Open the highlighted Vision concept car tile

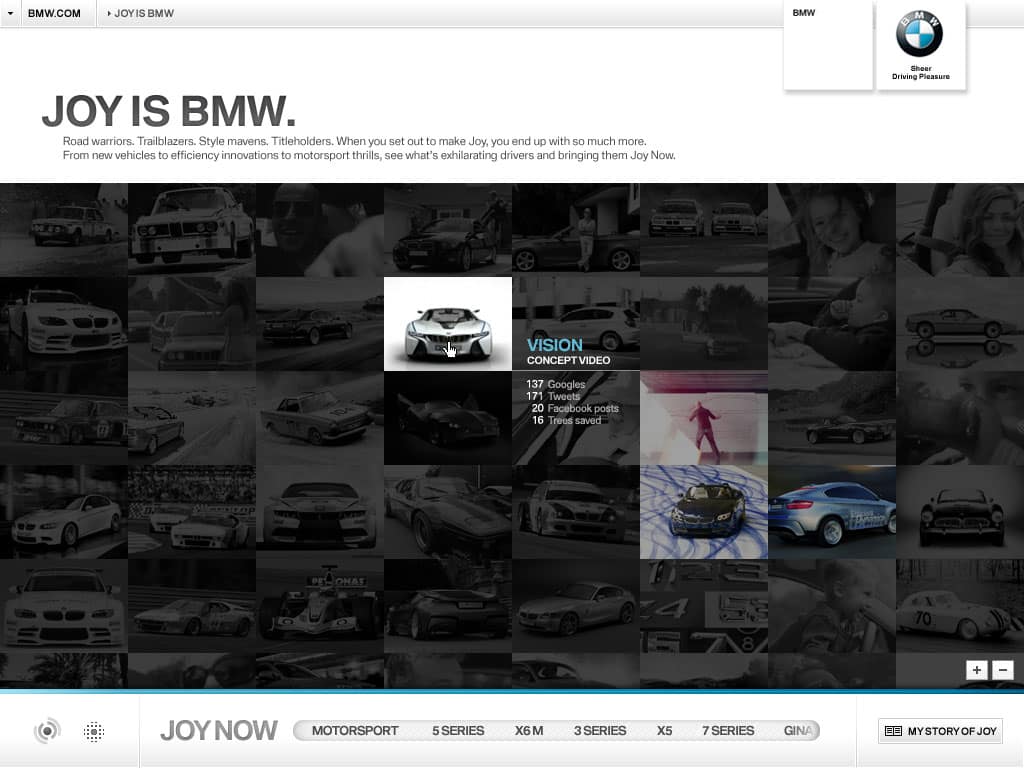pyautogui.click(x=447, y=323)
